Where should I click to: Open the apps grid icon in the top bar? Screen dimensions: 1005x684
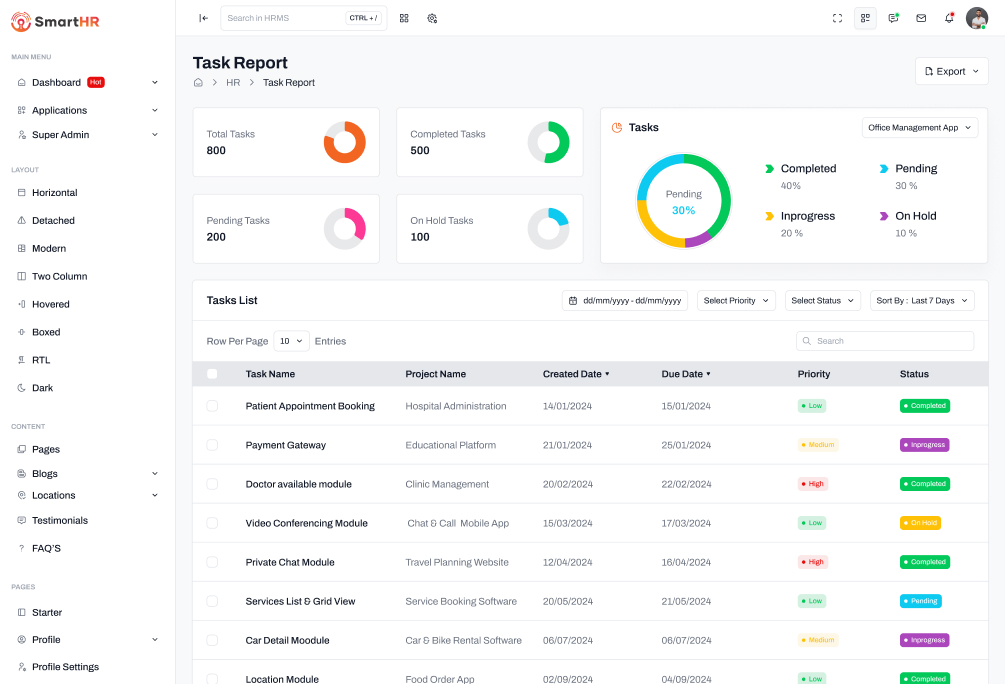point(404,18)
